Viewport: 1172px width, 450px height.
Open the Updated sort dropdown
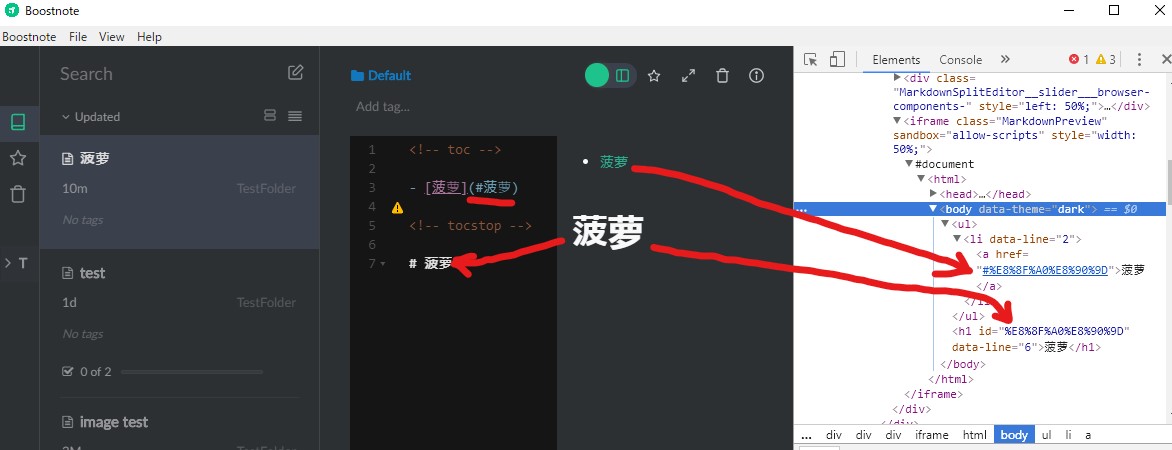point(91,117)
